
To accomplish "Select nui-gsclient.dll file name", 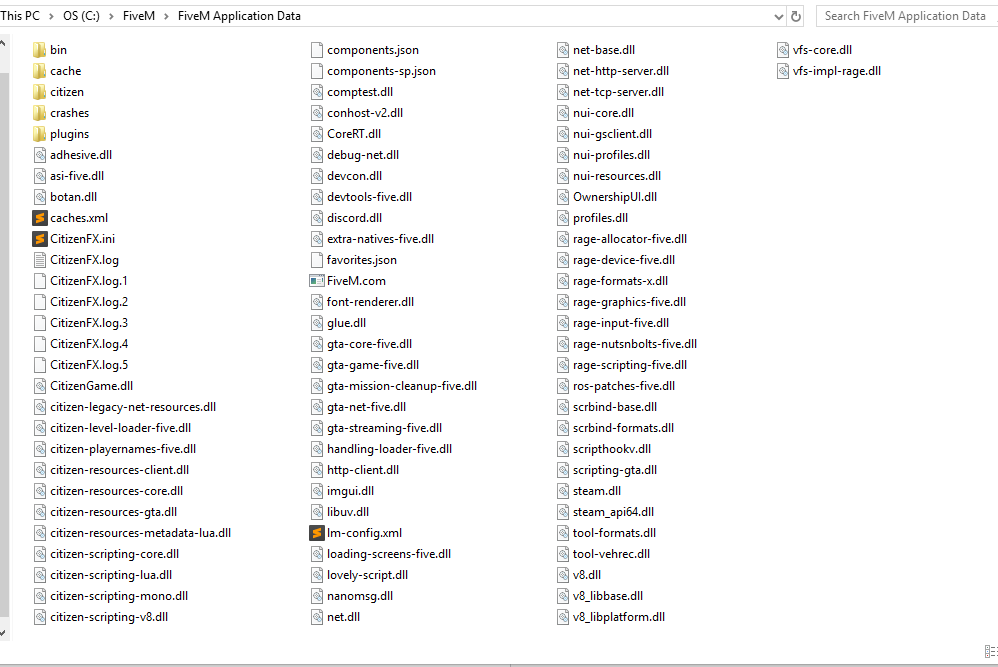I will pos(612,134).
